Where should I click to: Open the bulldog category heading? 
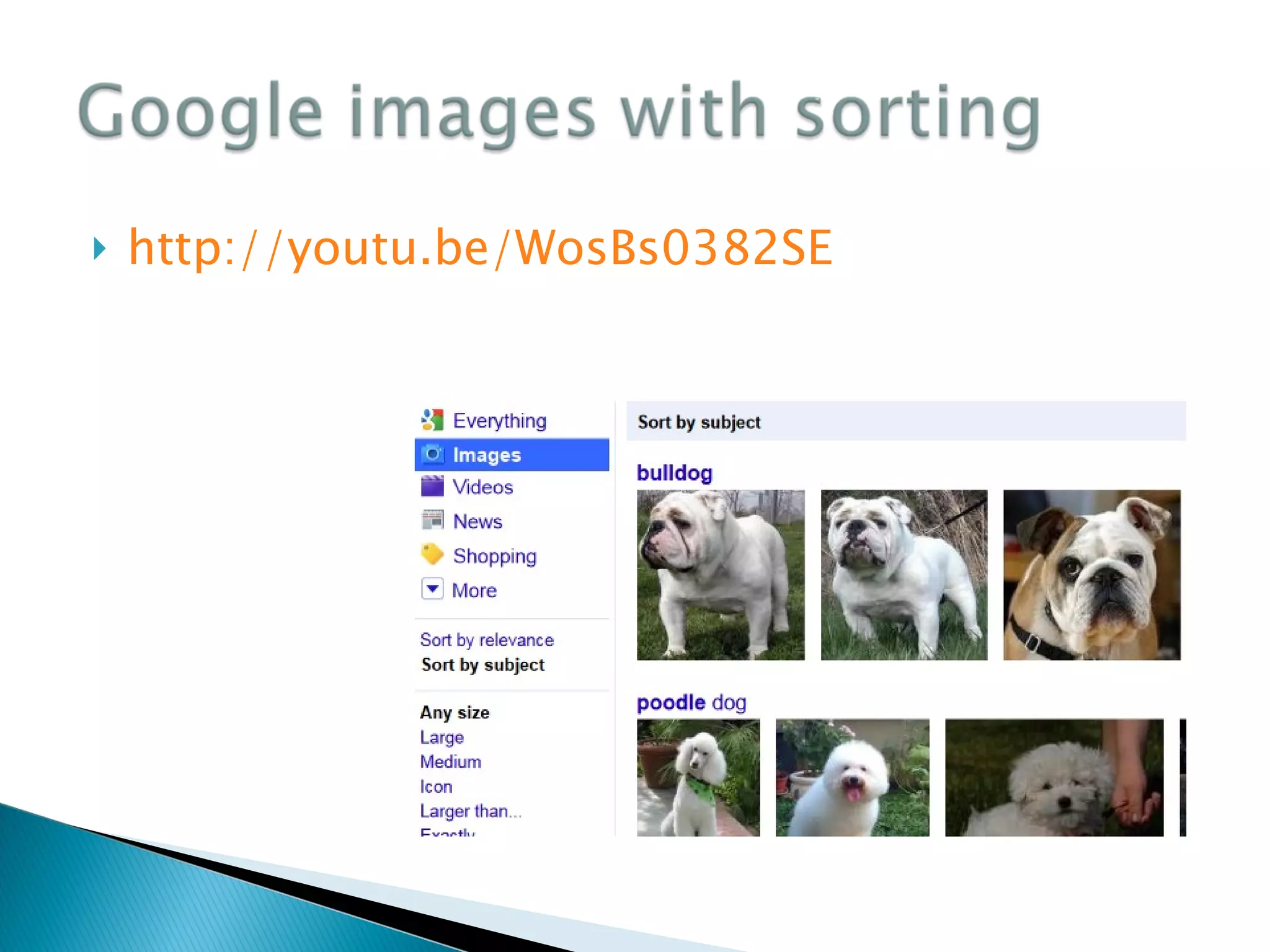(x=674, y=473)
